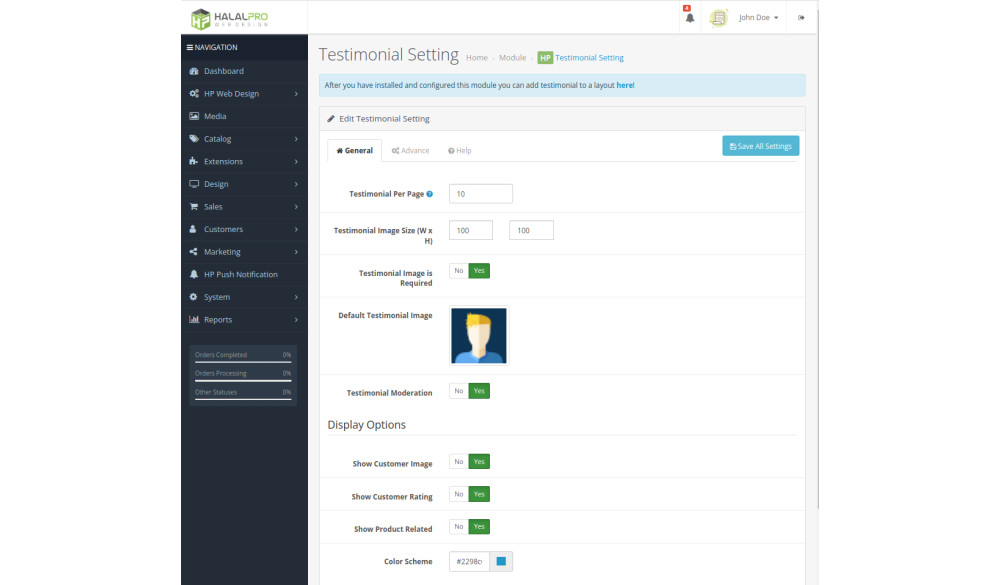Viewport: 1000px width, 585px height.
Task: Click the notification bell icon
Action: [x=689, y=18]
